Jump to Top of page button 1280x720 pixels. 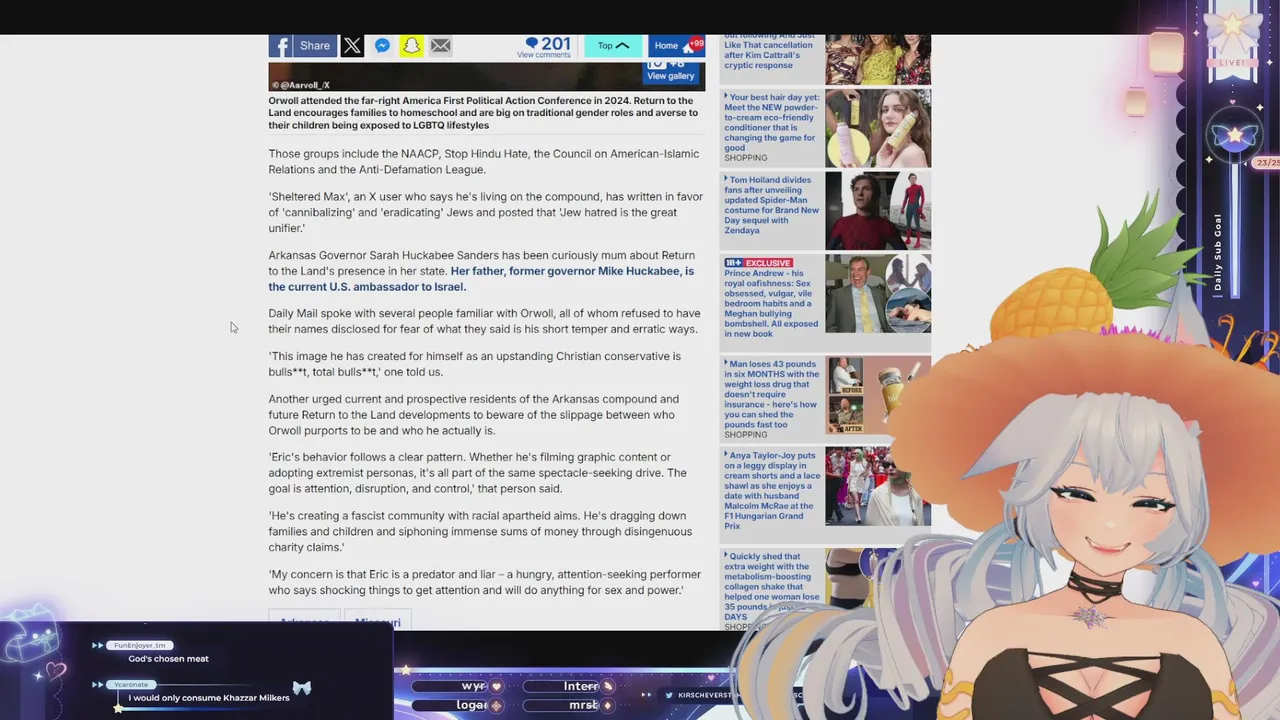(613, 46)
